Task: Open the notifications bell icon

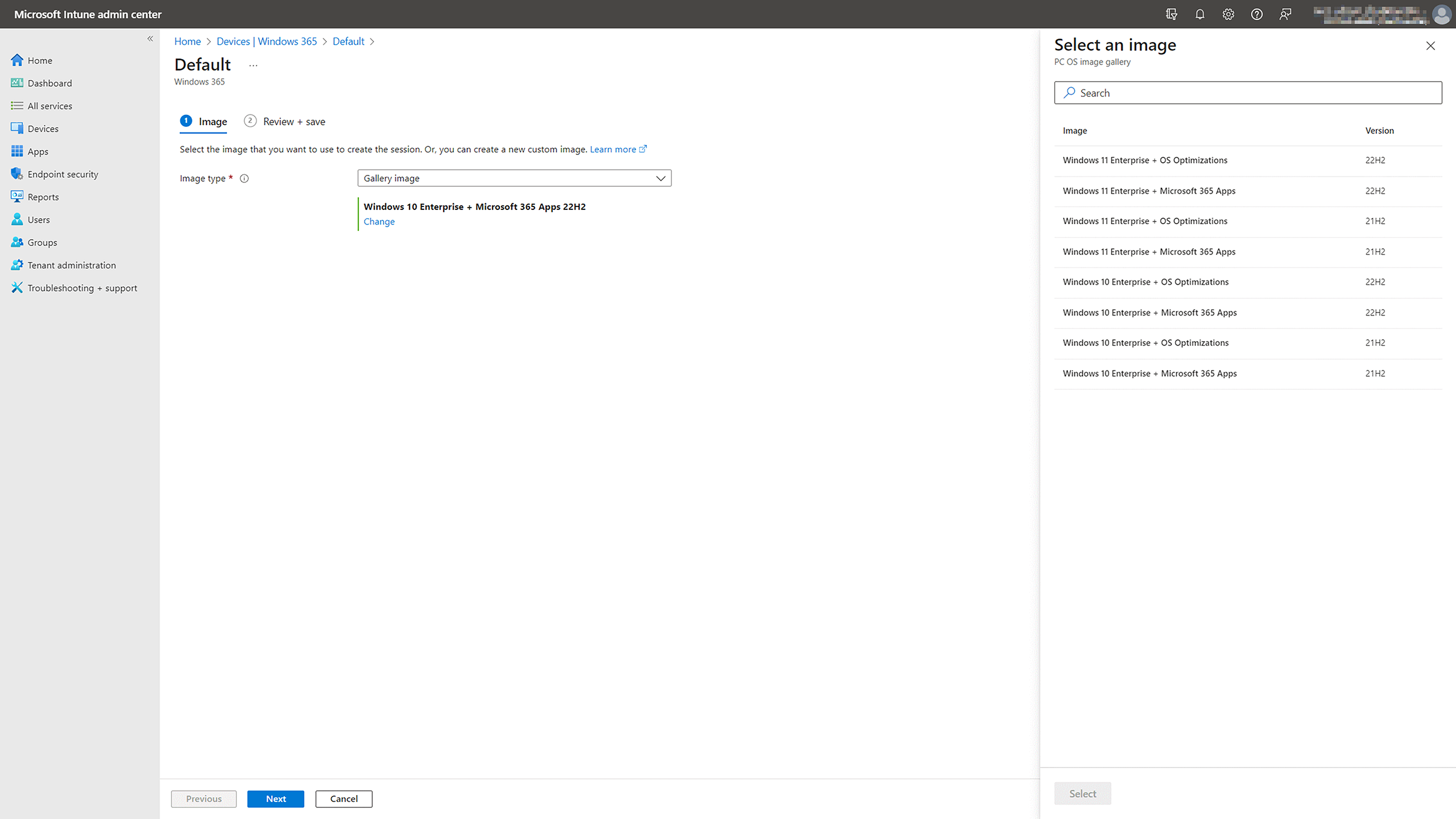Action: tap(1199, 14)
